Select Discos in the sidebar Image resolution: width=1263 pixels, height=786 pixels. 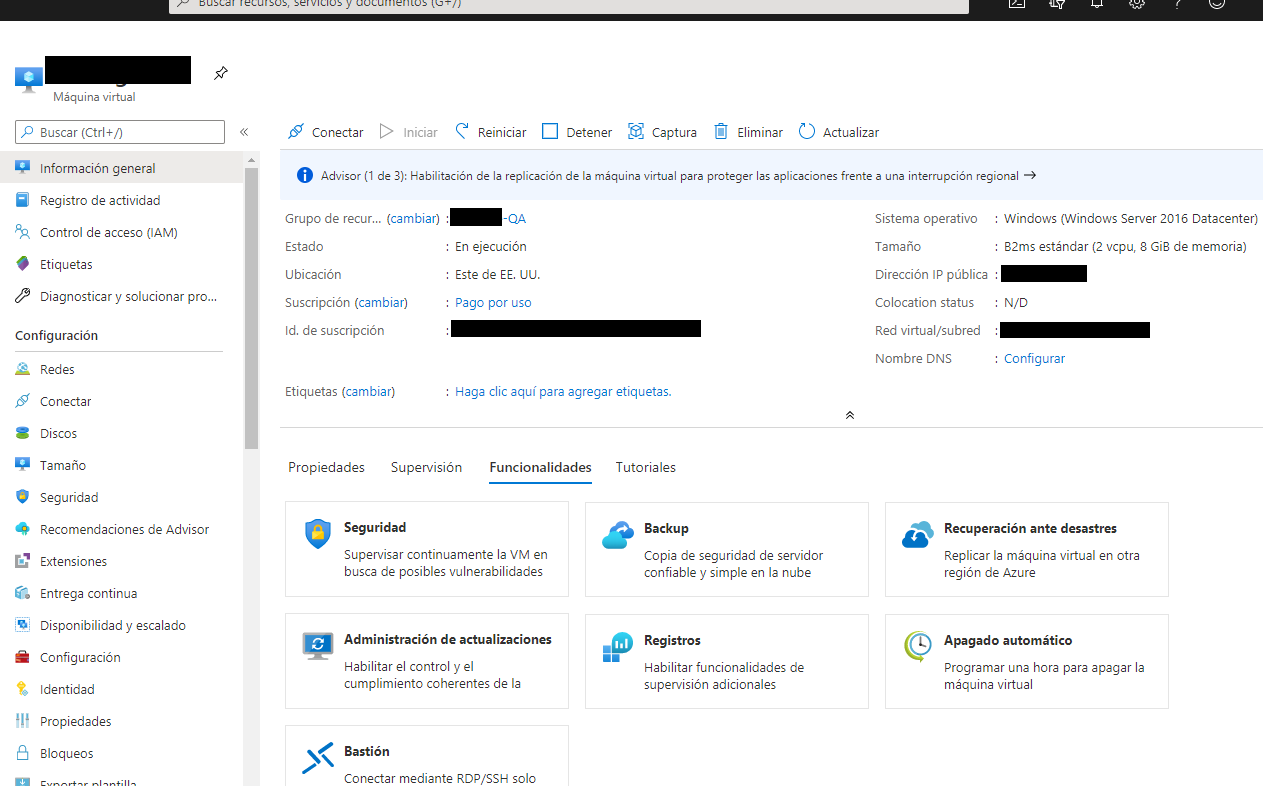60,432
